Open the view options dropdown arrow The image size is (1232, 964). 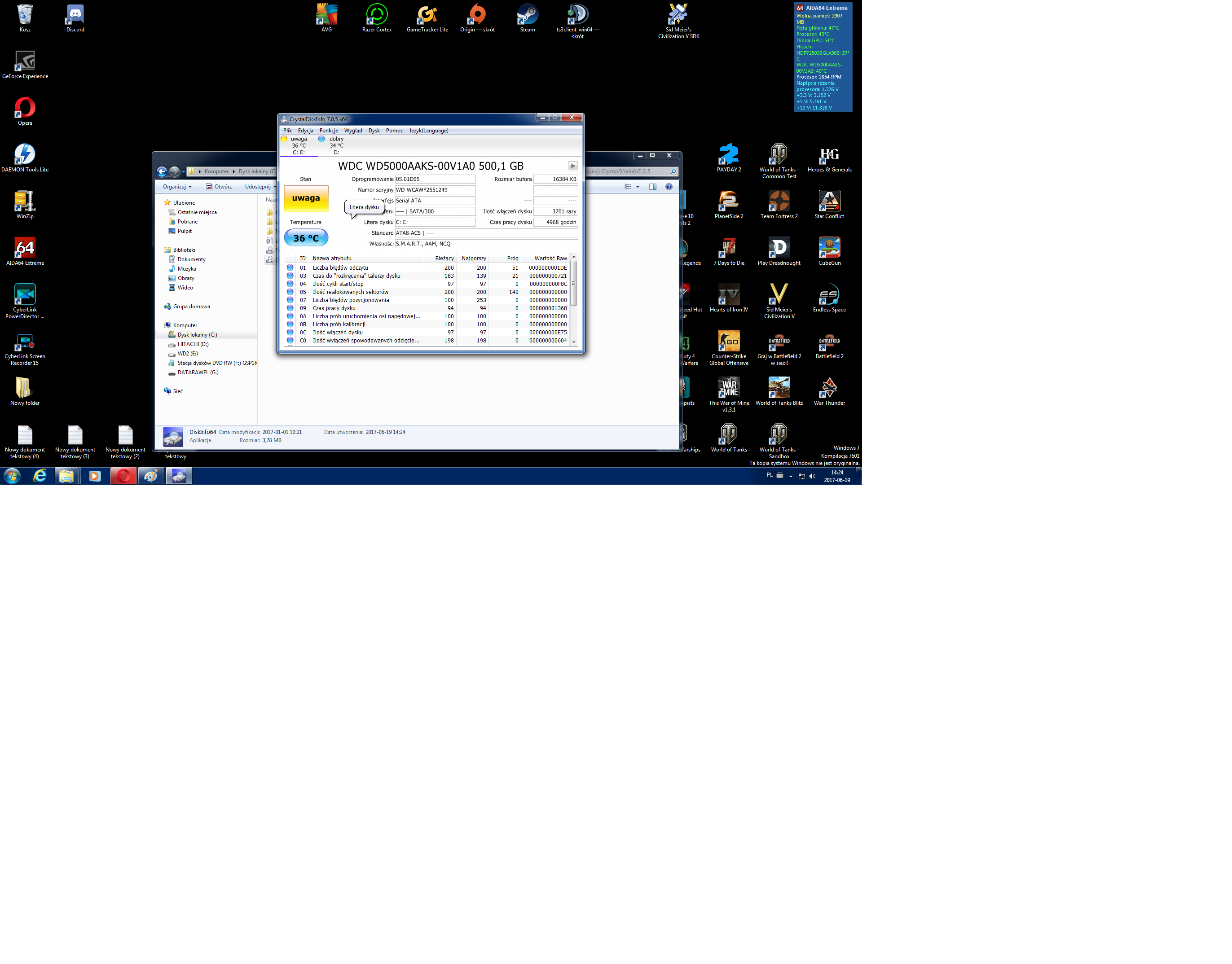pos(638,187)
